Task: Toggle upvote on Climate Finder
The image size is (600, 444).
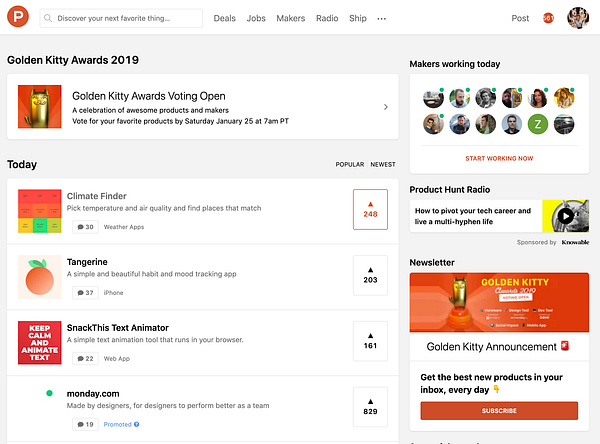Action: coord(370,209)
